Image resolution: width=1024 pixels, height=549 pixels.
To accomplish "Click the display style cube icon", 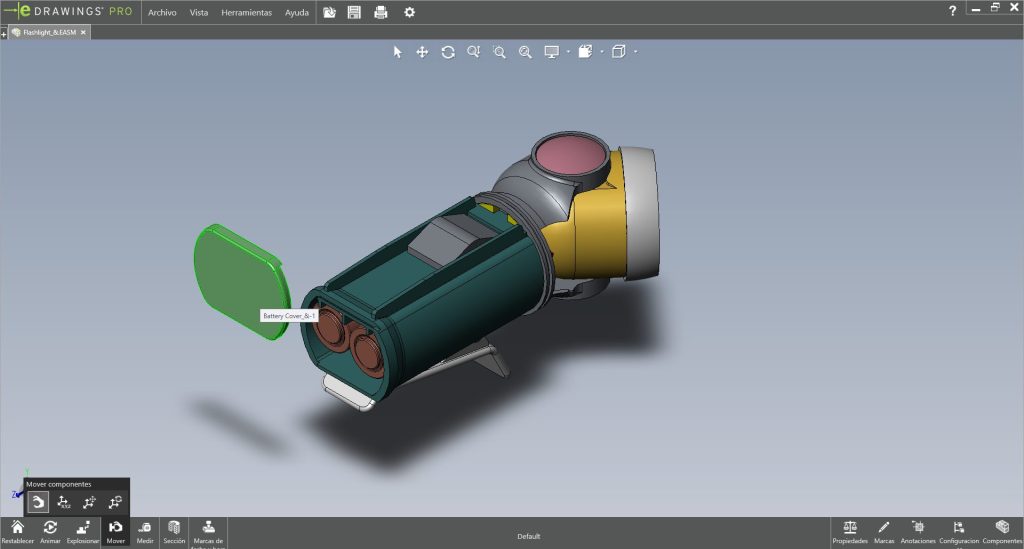I will click(x=618, y=52).
